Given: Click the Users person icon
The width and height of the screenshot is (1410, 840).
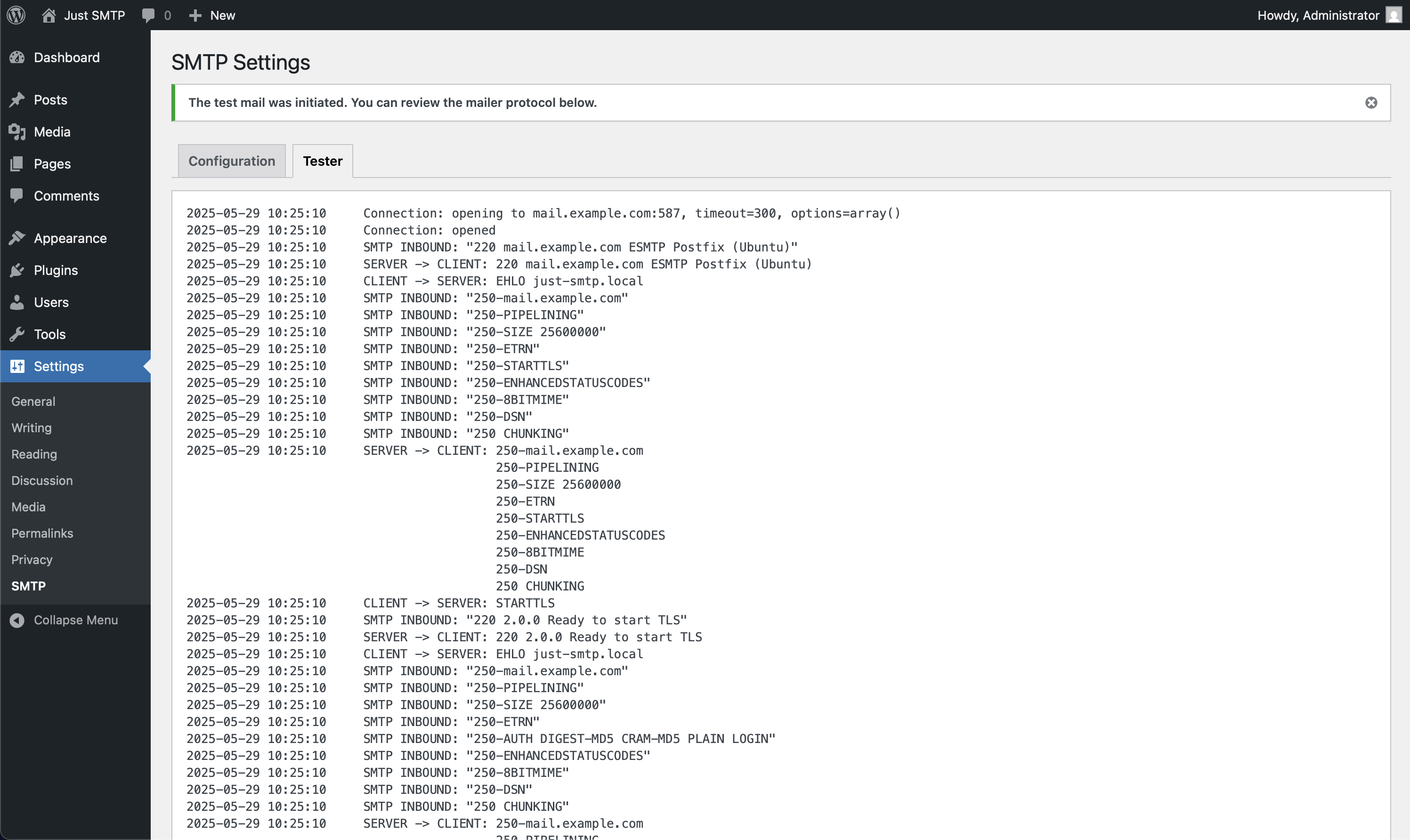Looking at the screenshot, I should tap(17, 302).
